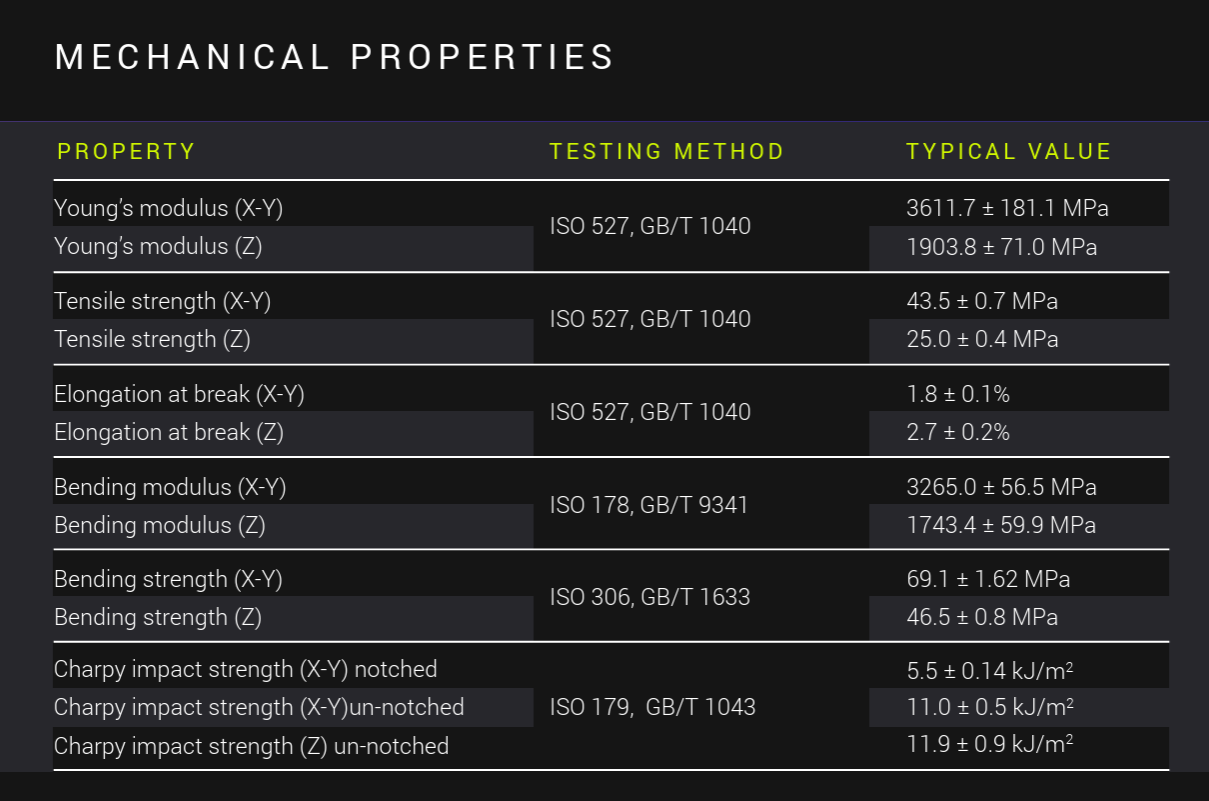Screen dimensions: 1209x801
Task: Click the ISO 179, GB/T 1043 method cell
Action: click(652, 707)
